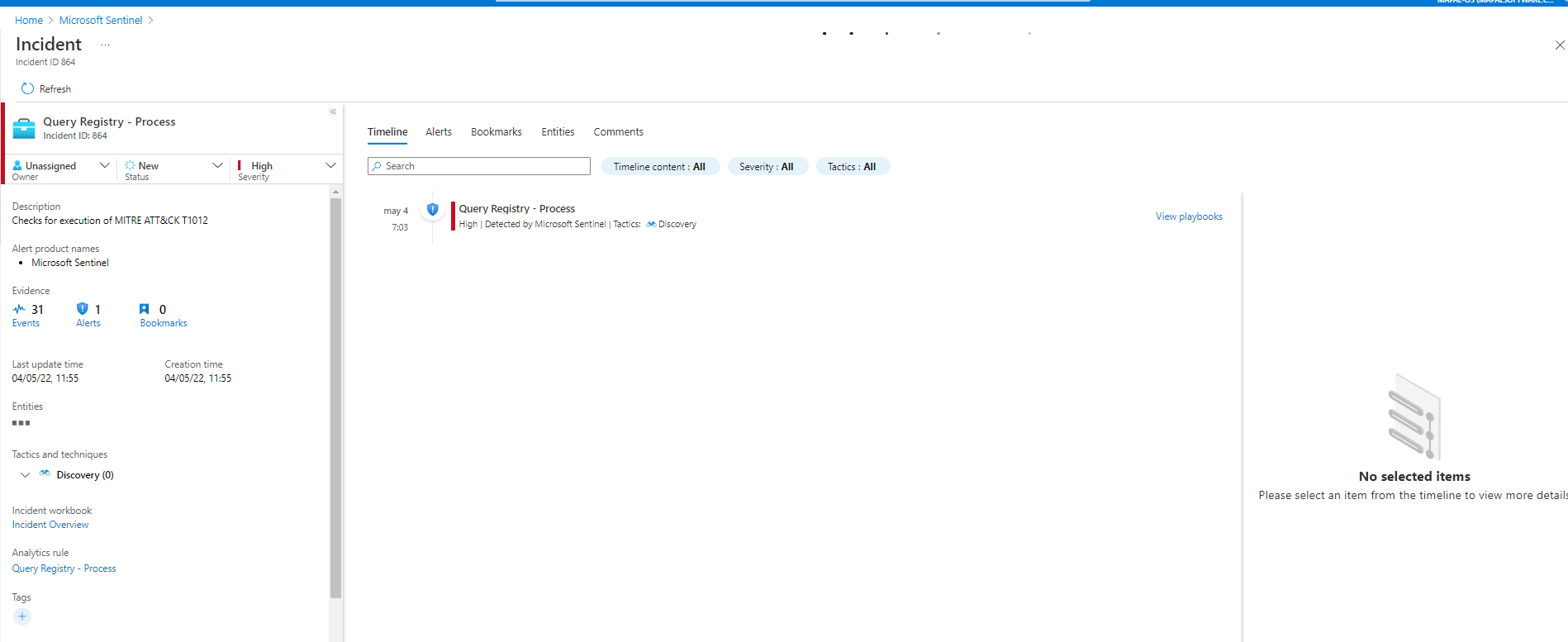This screenshot has height=642, width=1568.
Task: Click the Bookmarks icon in Evidence
Action: click(x=145, y=309)
